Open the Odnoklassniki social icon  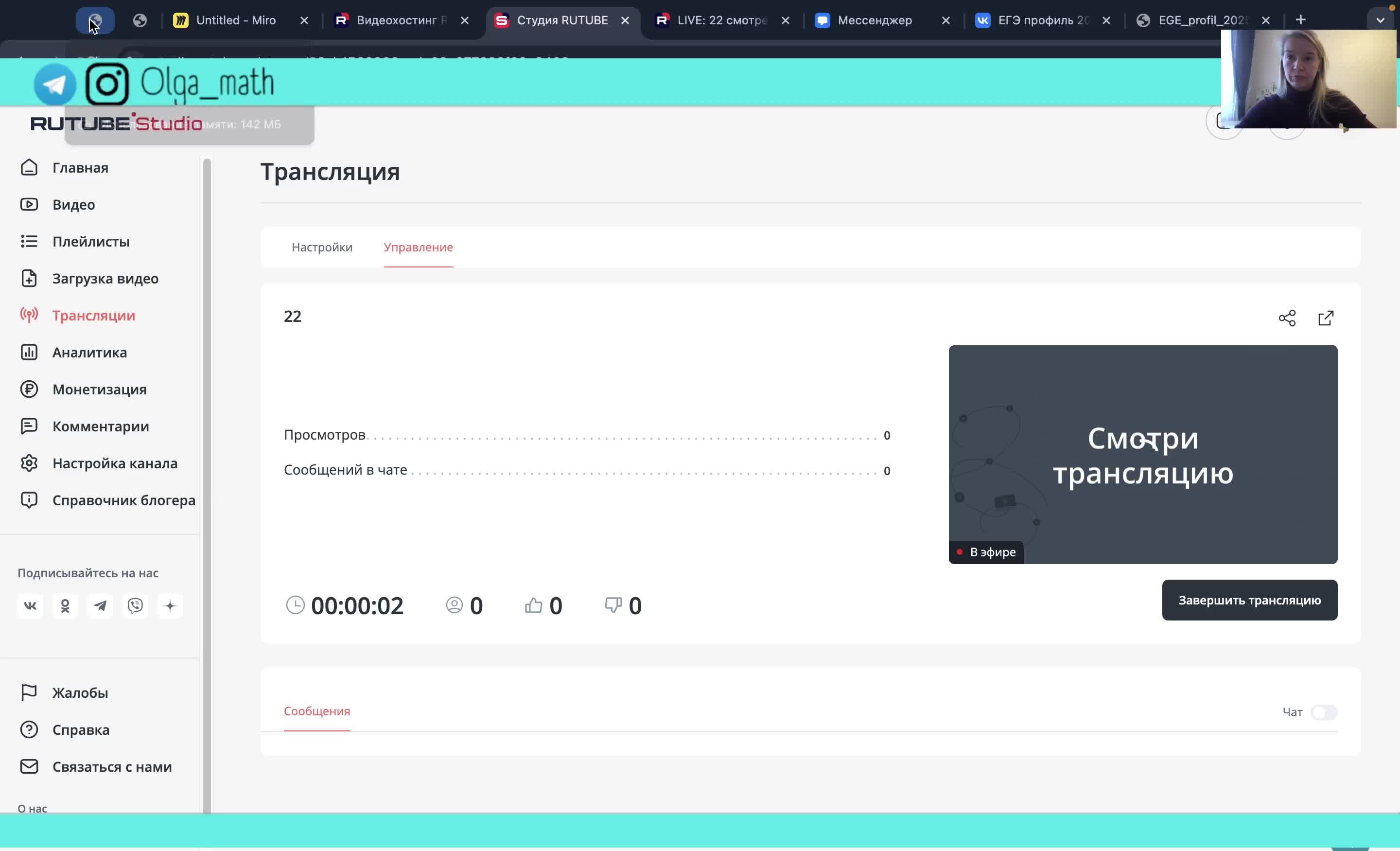coord(65,605)
